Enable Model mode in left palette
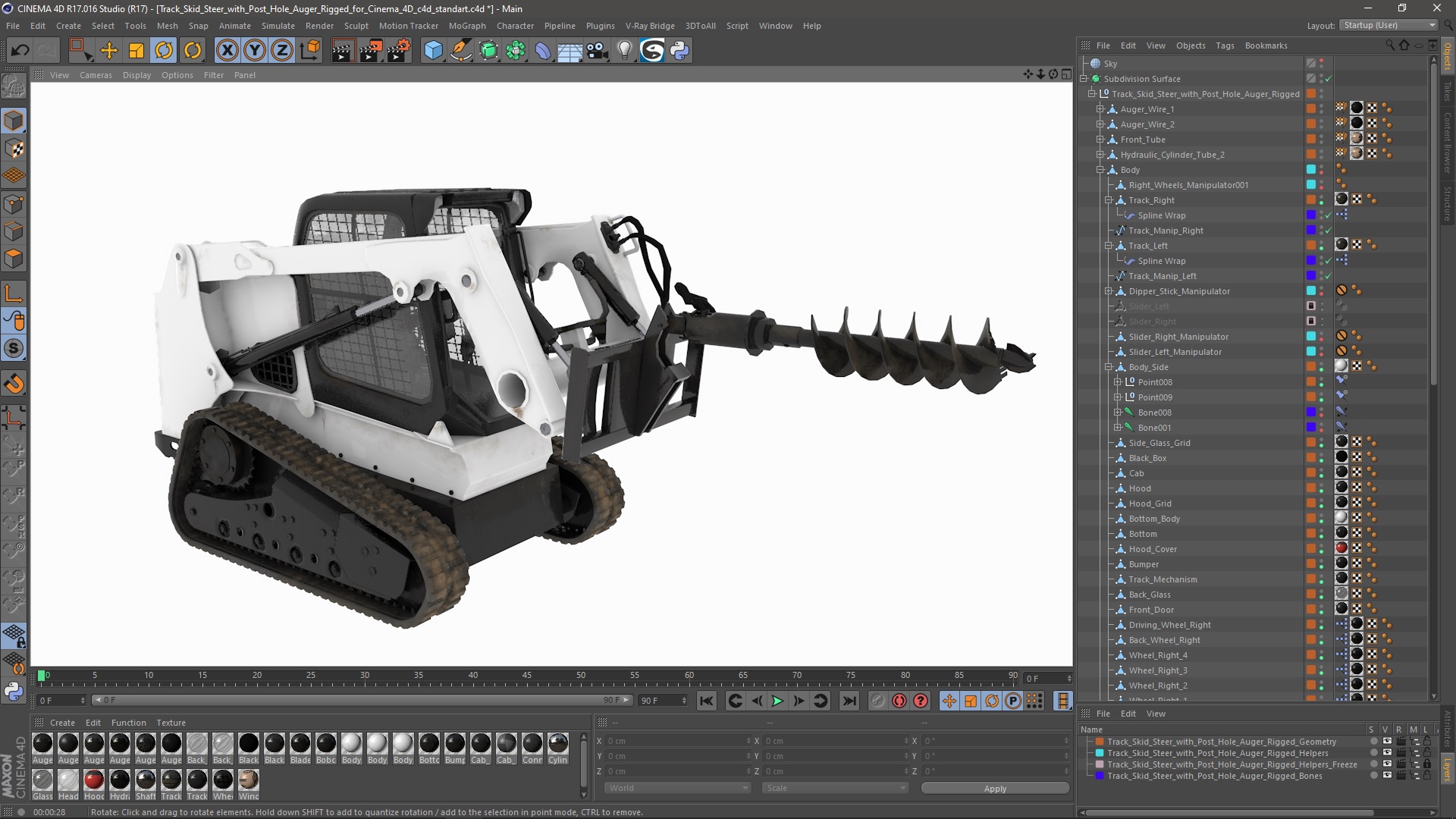This screenshot has width=1456, height=819. (x=14, y=121)
